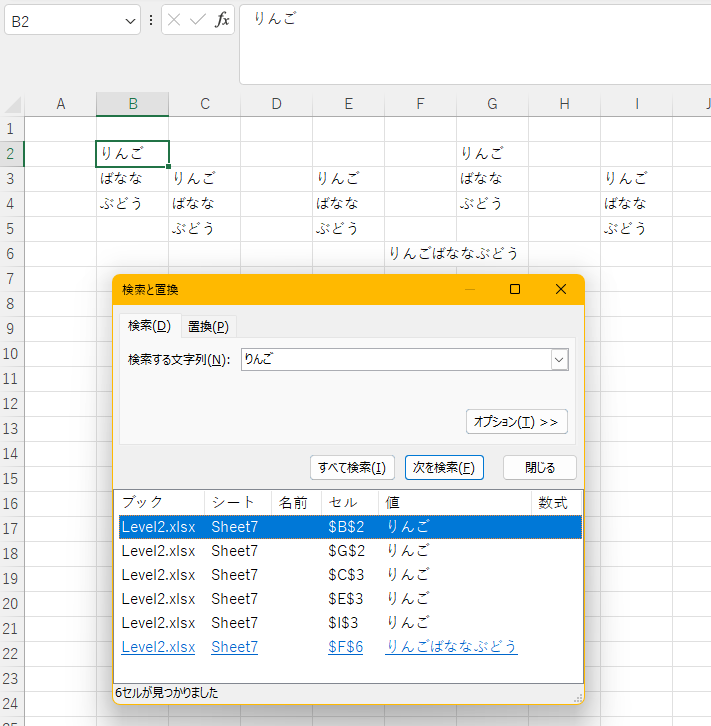Click the 数式 column header in results
This screenshot has height=726, width=711.
tap(557, 503)
